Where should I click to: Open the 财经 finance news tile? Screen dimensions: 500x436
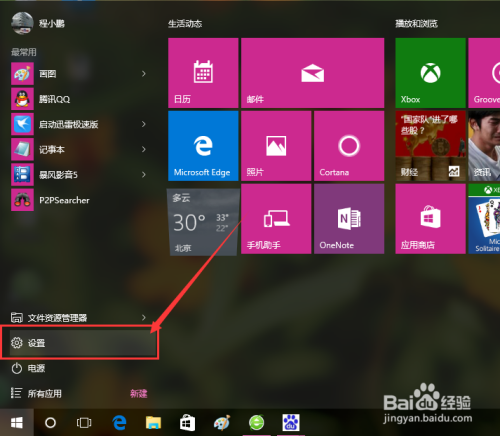(430, 146)
